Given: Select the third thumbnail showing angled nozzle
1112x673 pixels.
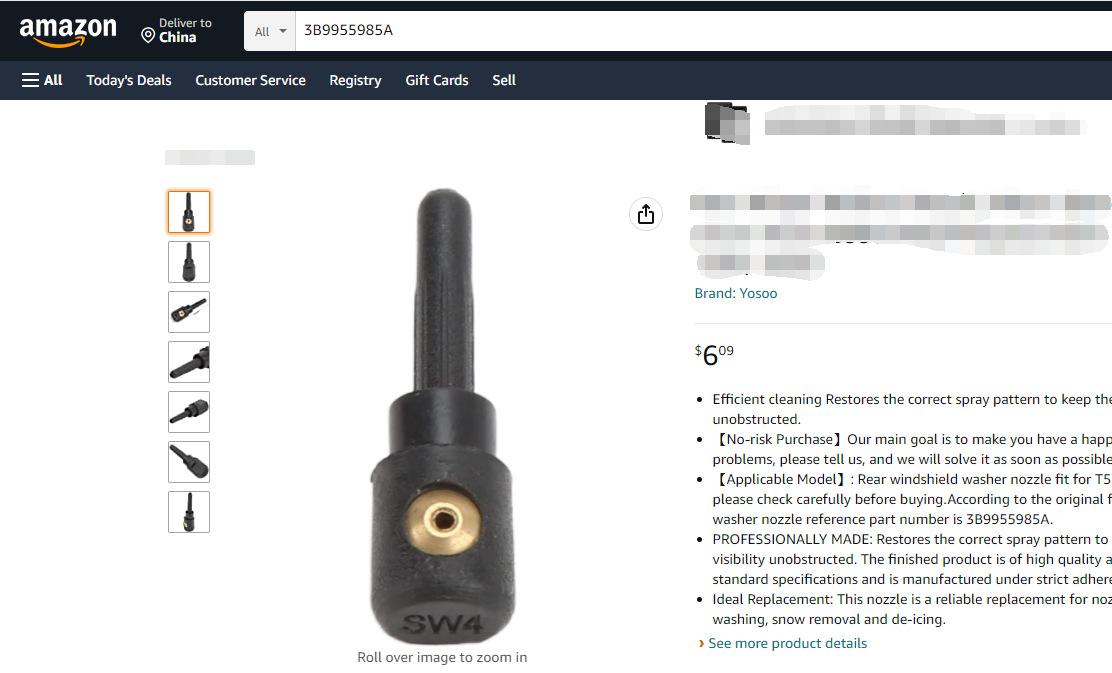Looking at the screenshot, I should (x=189, y=312).
